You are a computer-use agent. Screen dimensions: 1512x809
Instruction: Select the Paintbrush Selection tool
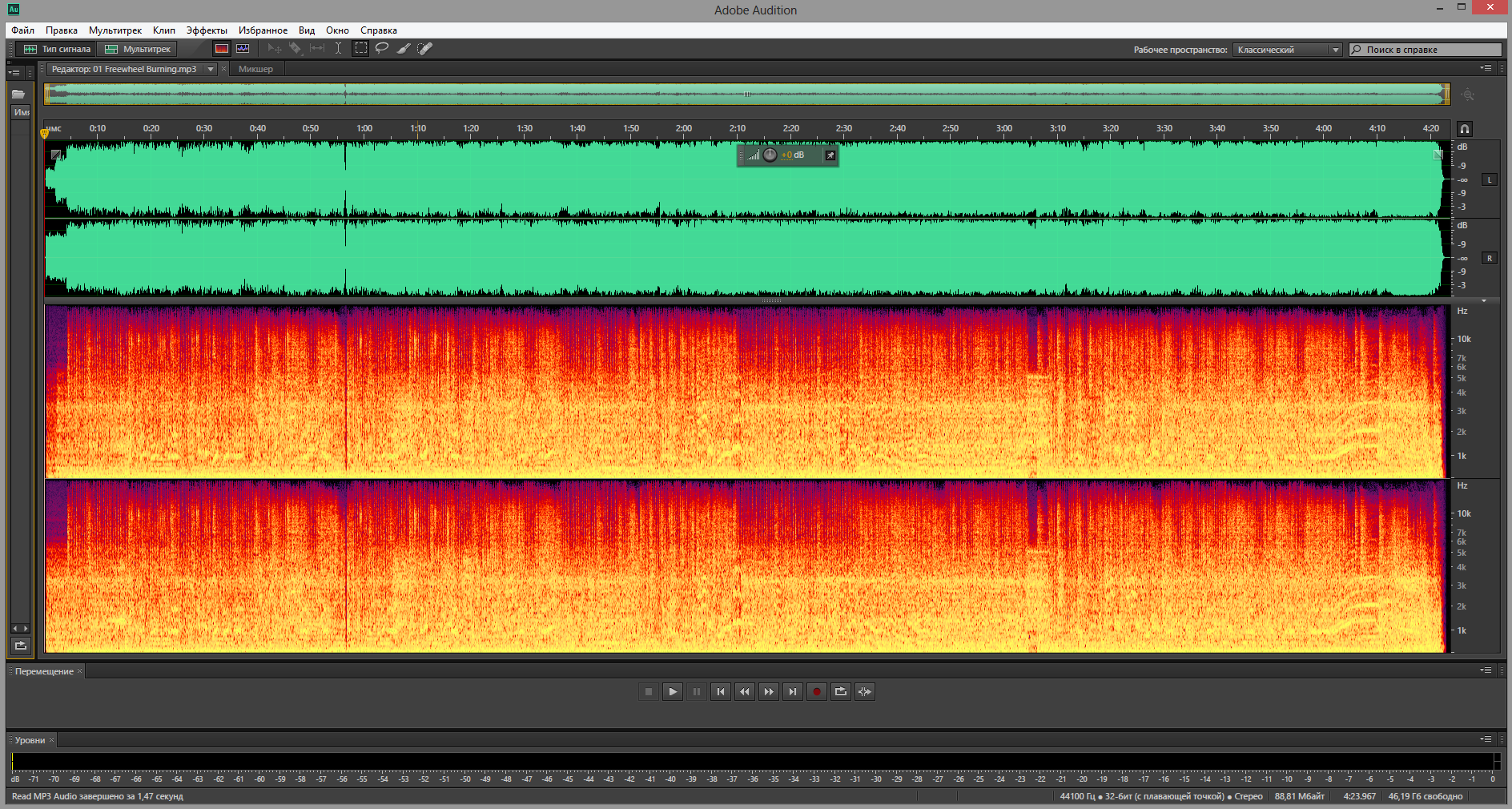pos(404,49)
